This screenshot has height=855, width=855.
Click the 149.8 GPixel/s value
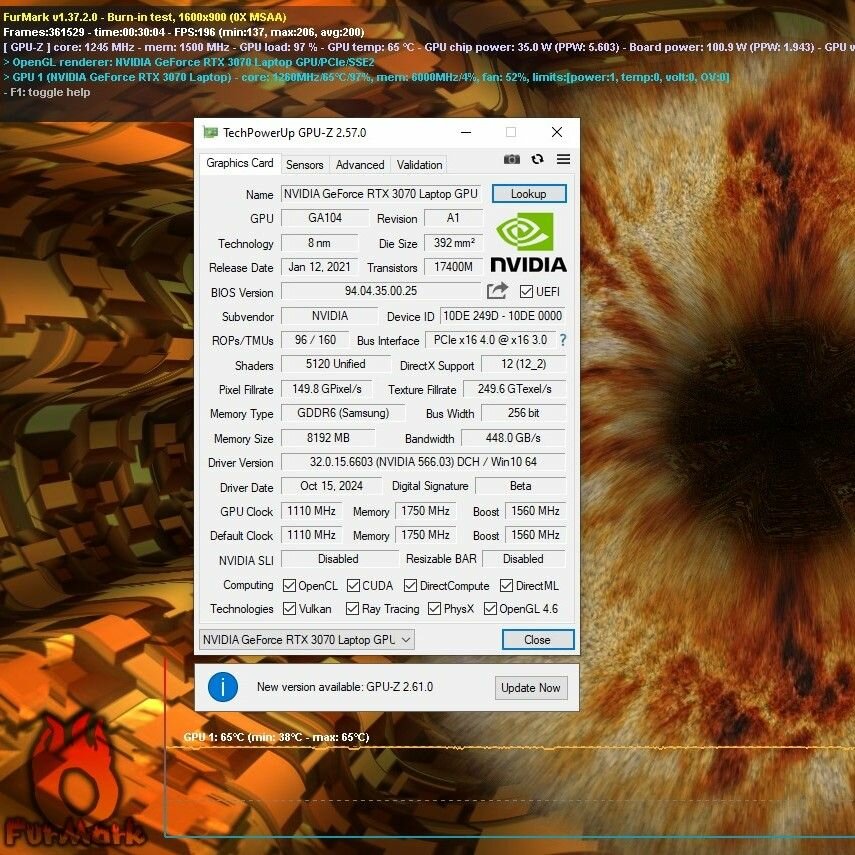(x=327, y=389)
